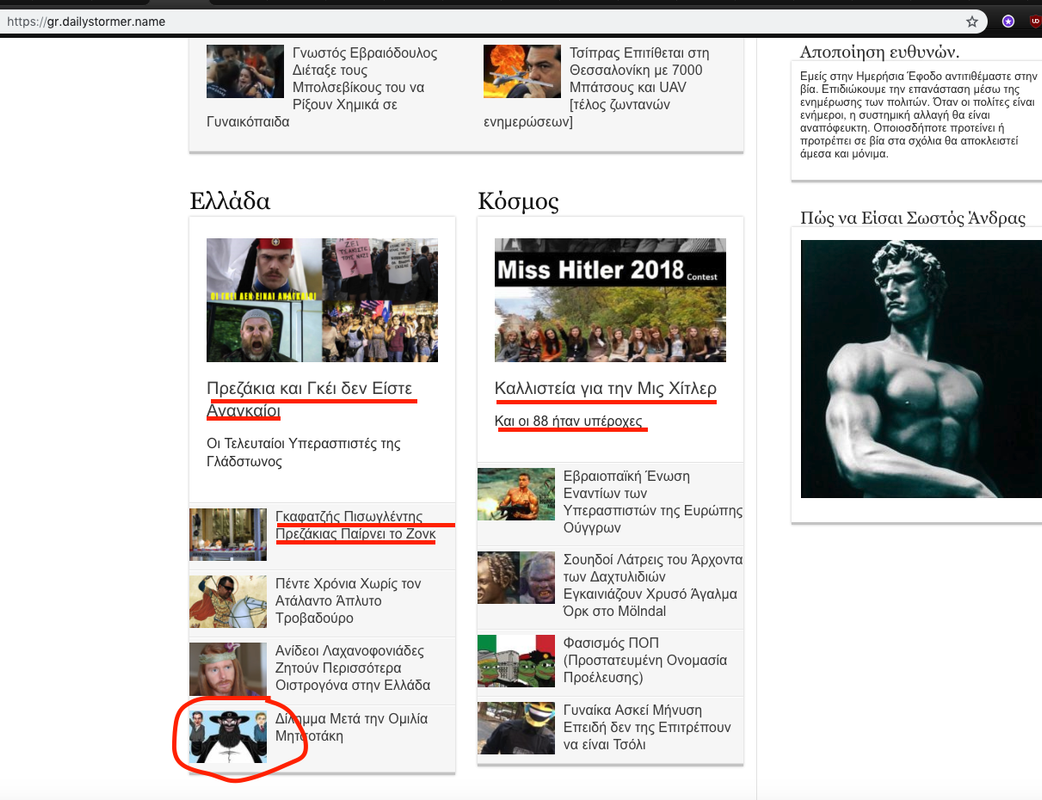Open the 'Ανίδεοι Λαχανοφονιάδες' article link
The width and height of the screenshot is (1042, 800).
click(353, 668)
